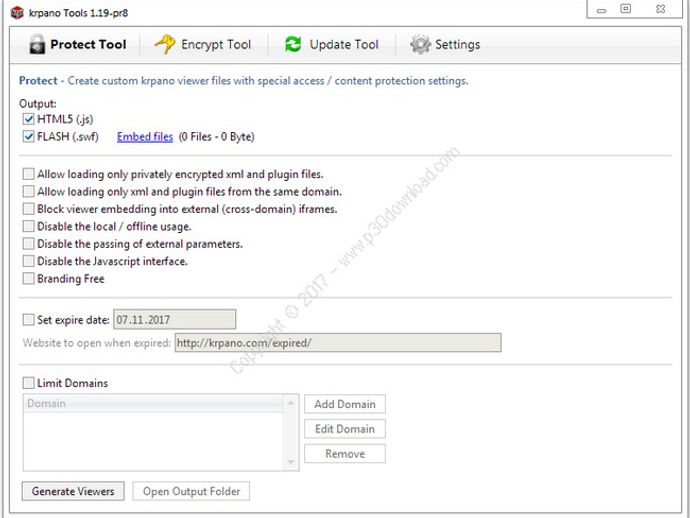The height and width of the screenshot is (518, 690).
Task: Open the Embed files link
Action: click(x=145, y=137)
